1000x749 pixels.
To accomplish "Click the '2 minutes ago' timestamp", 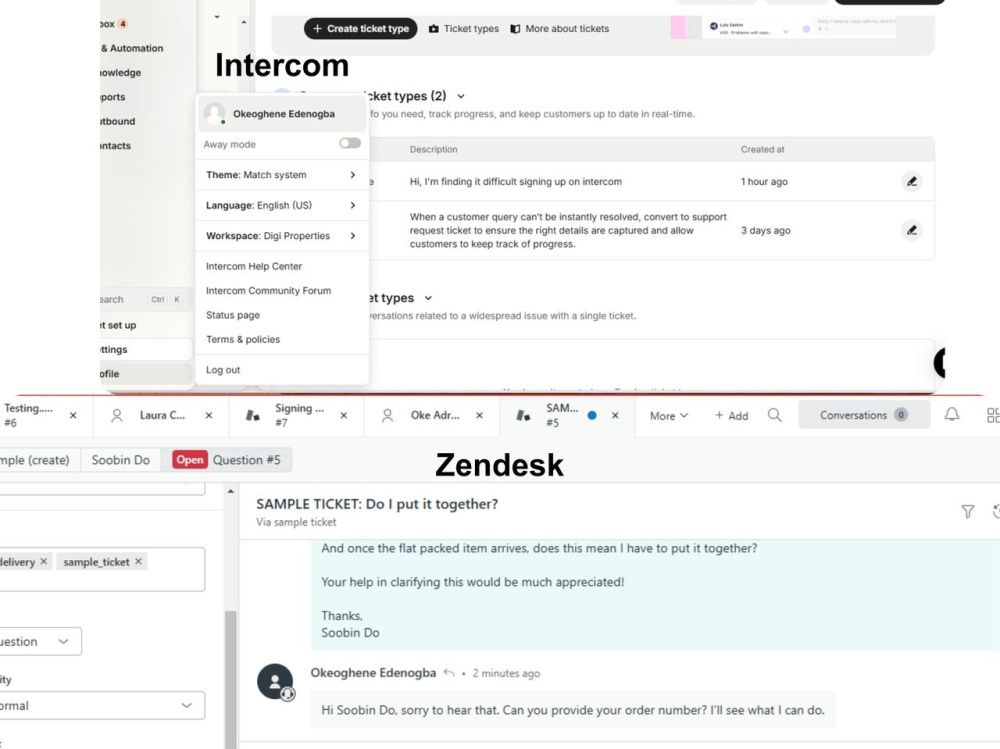I will (506, 673).
